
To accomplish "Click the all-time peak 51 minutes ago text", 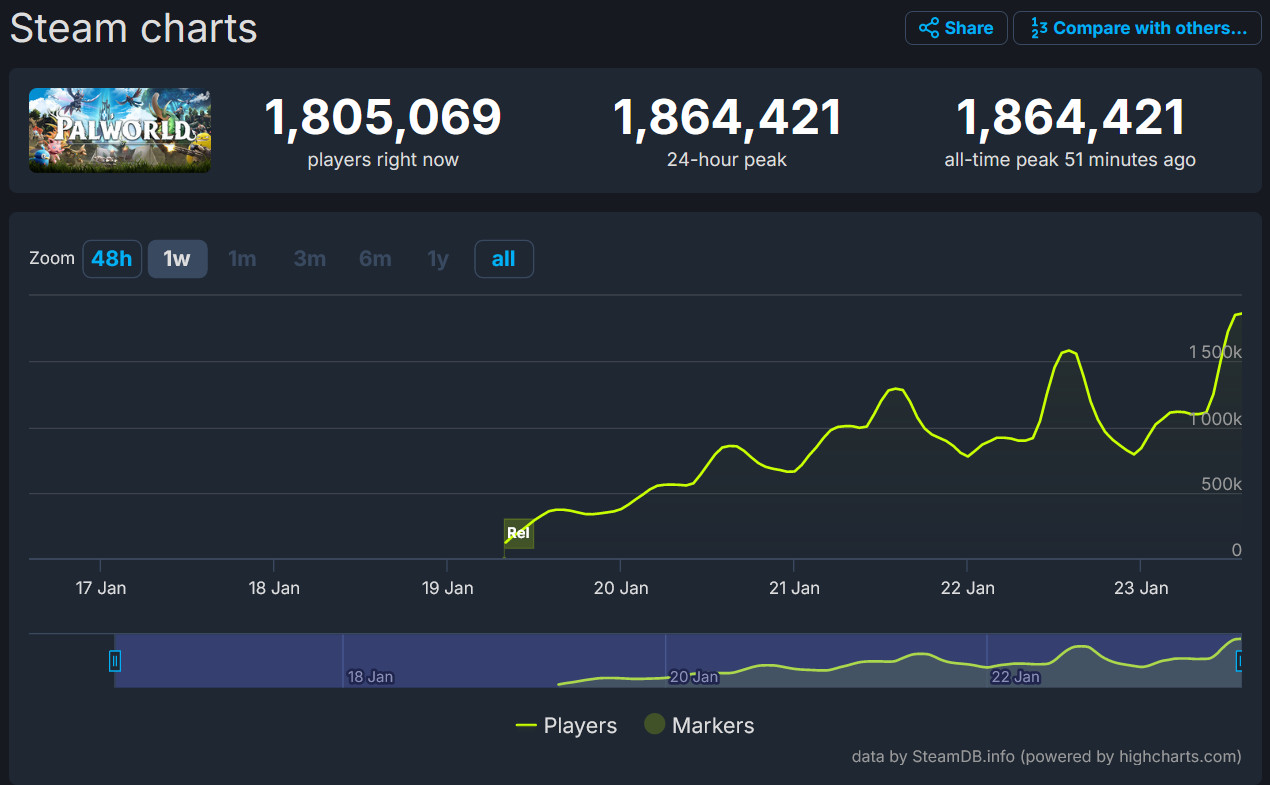I will click(1070, 160).
